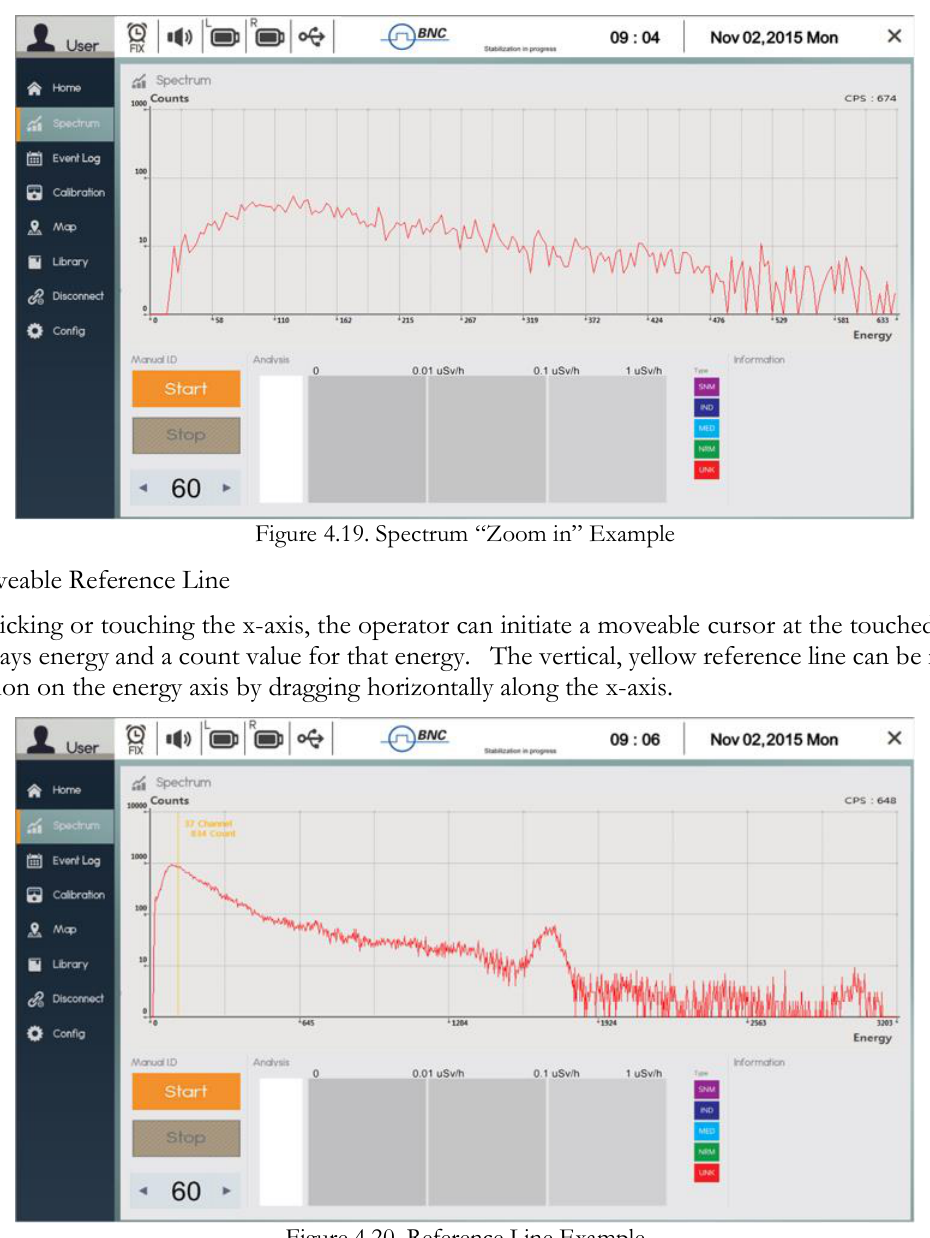
Task: Mute the speaker icon in the 09:06 screenshot
Action: coord(179,740)
